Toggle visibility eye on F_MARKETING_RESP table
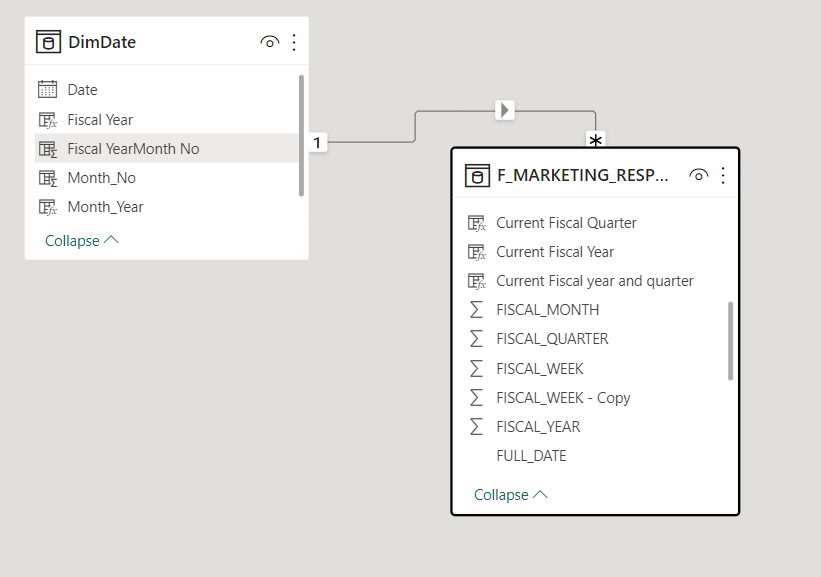 tap(698, 175)
